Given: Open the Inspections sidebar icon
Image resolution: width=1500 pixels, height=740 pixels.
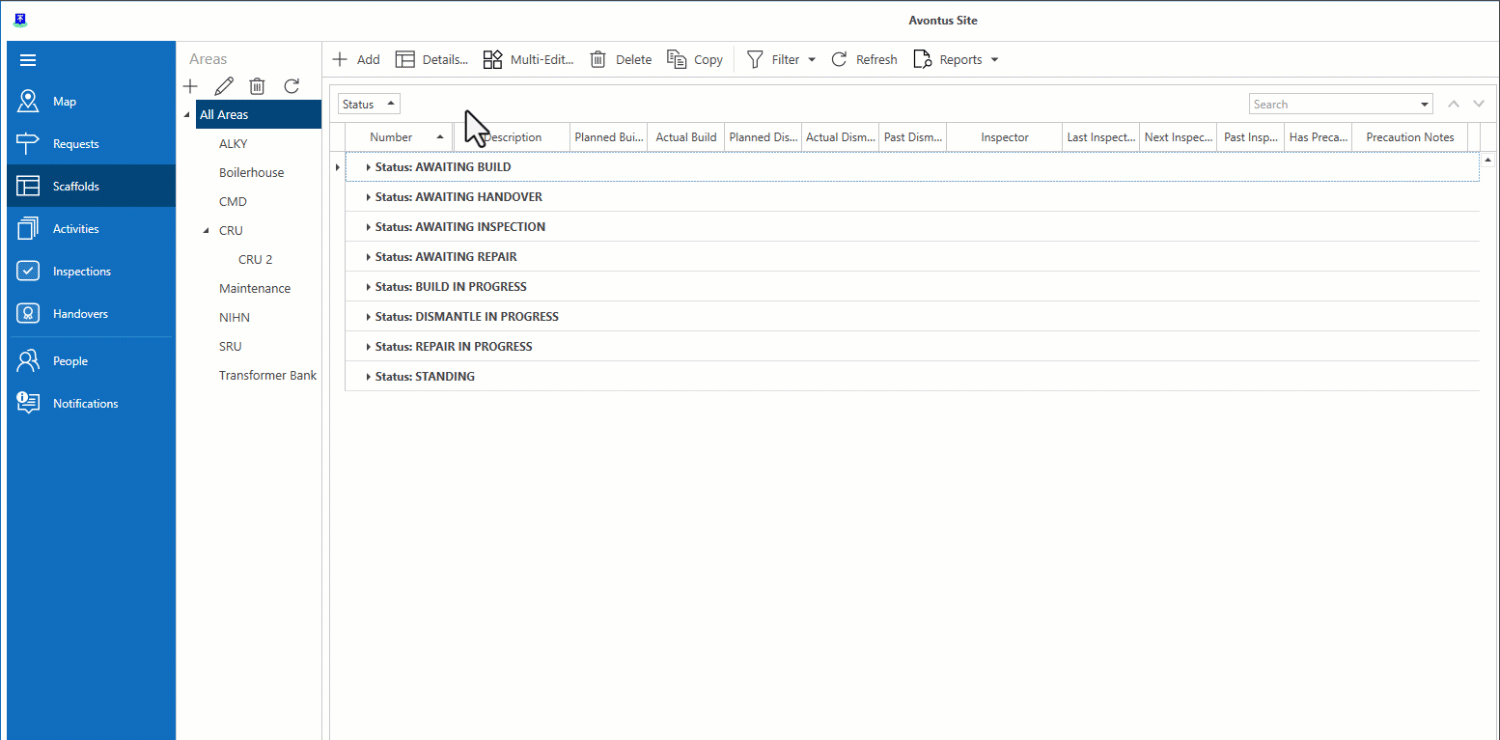Looking at the screenshot, I should point(28,271).
